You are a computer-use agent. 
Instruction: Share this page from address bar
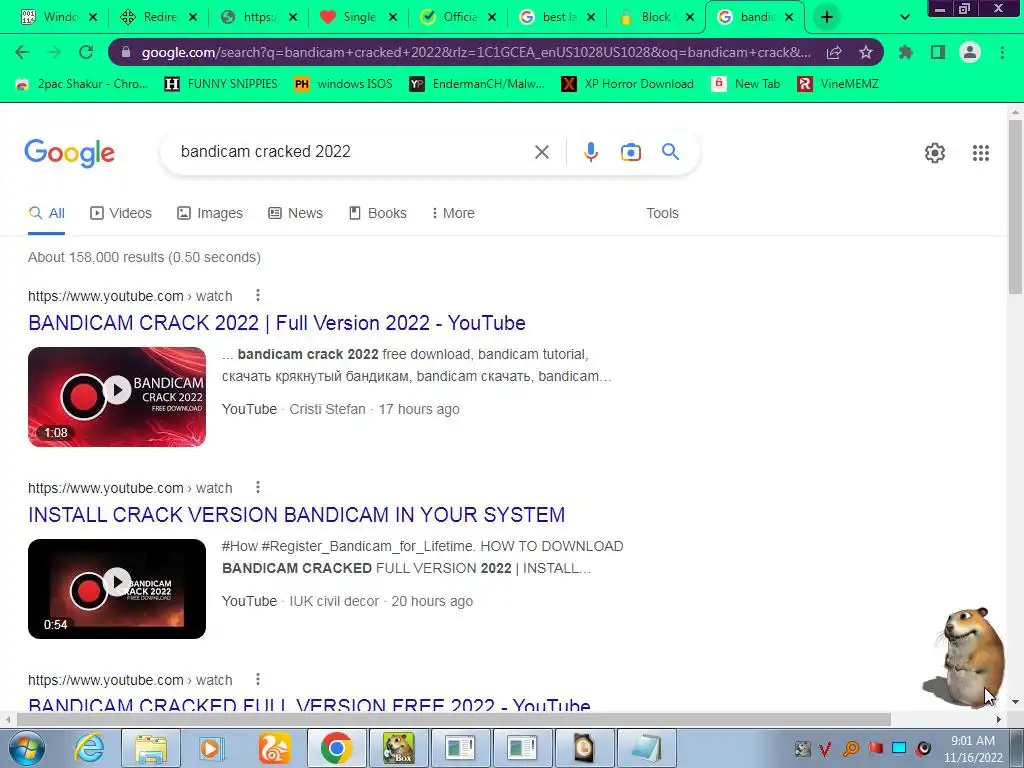(834, 53)
